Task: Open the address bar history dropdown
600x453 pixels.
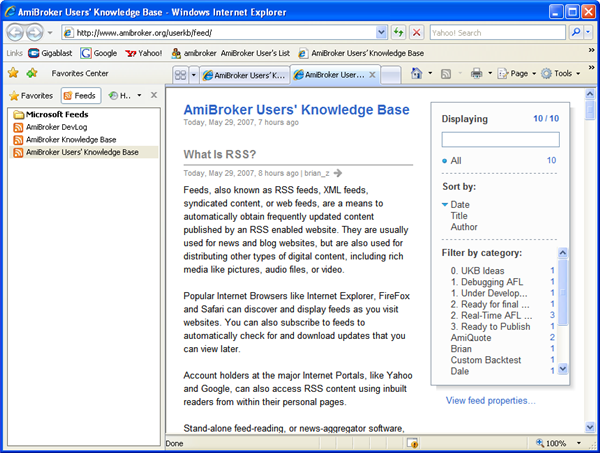Action: click(381, 32)
